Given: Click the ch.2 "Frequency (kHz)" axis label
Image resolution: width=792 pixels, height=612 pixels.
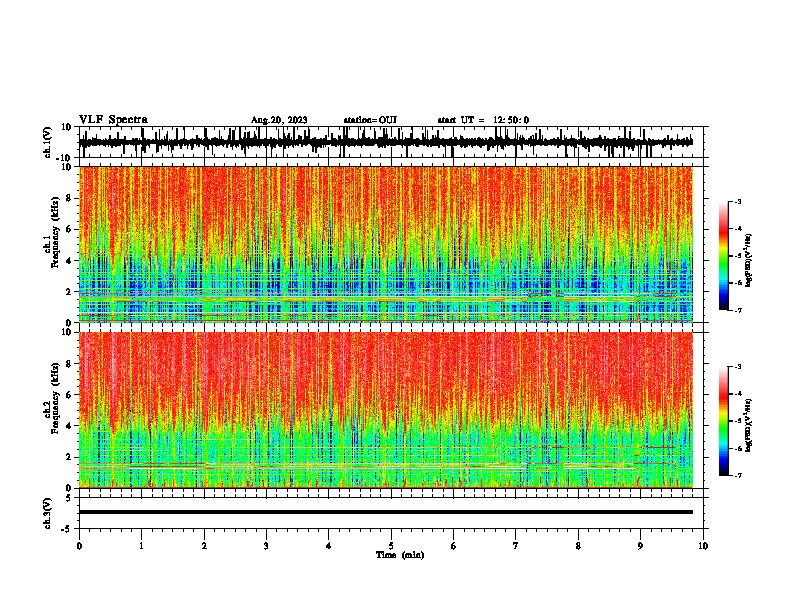Looking at the screenshot, I should pos(55,398).
